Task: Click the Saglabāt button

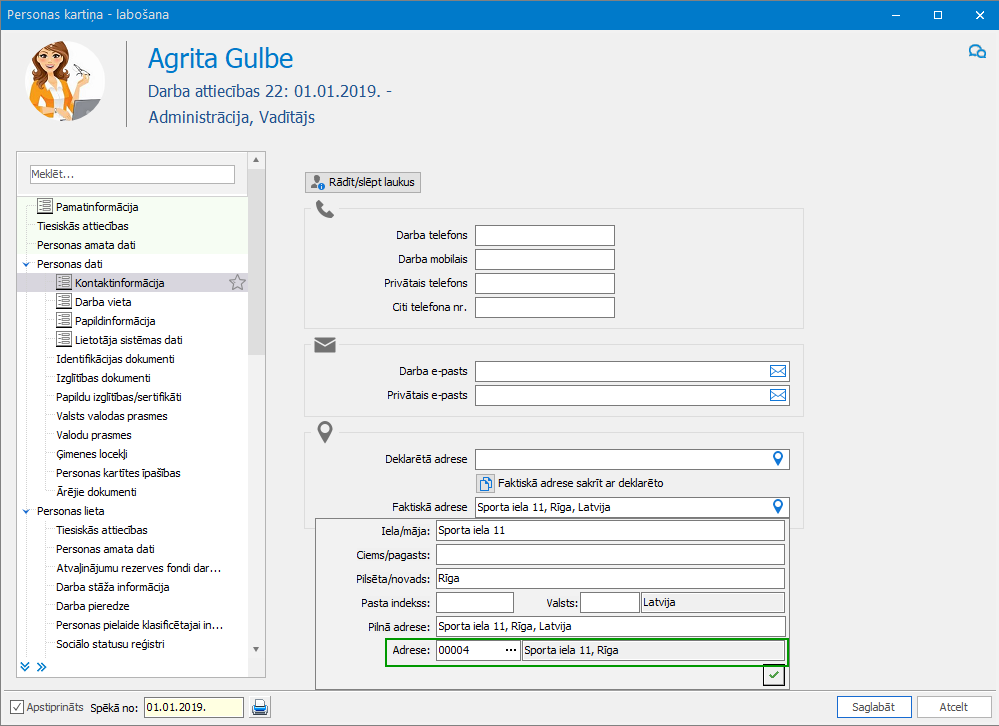Action: [874, 707]
